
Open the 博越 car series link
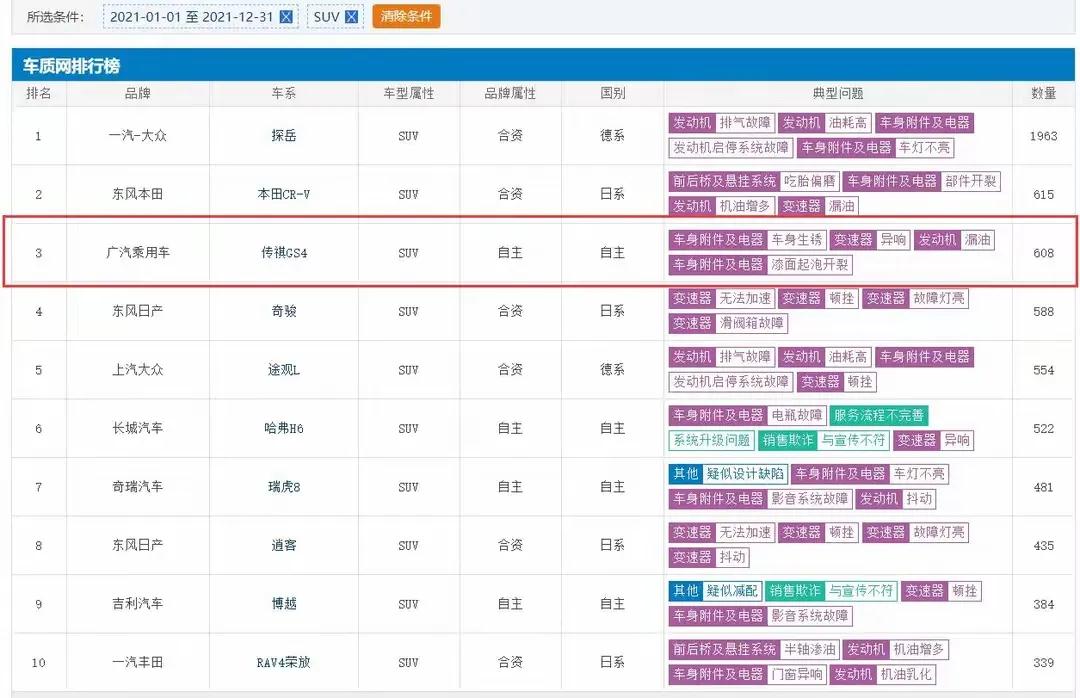click(x=283, y=604)
